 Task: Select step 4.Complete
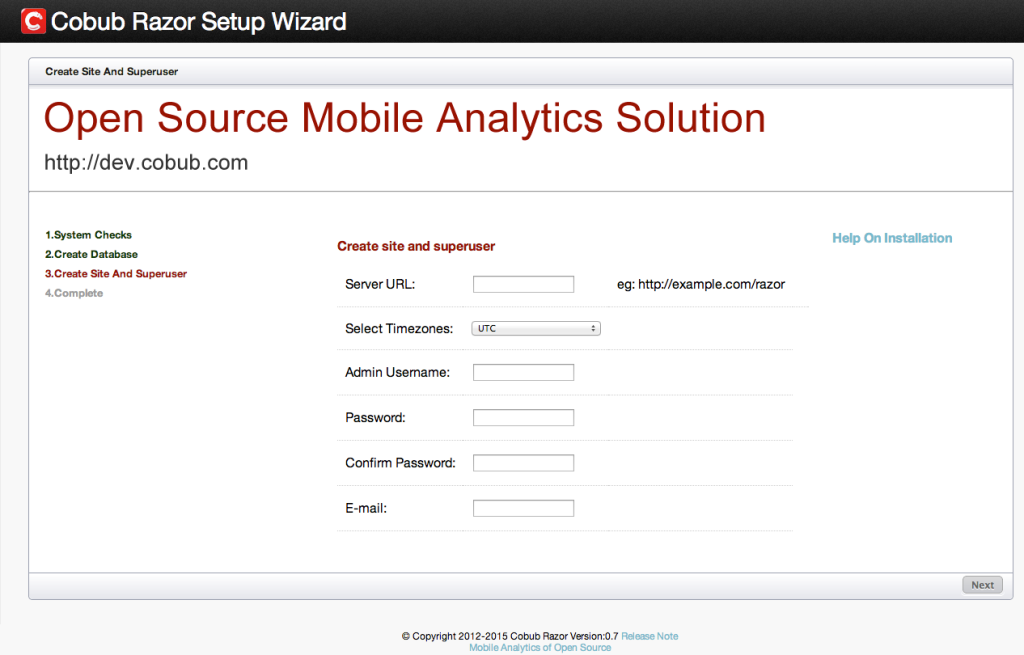click(74, 293)
